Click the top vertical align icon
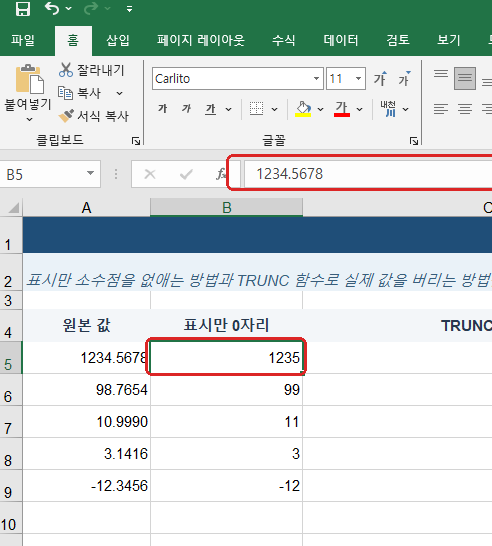 point(441,74)
